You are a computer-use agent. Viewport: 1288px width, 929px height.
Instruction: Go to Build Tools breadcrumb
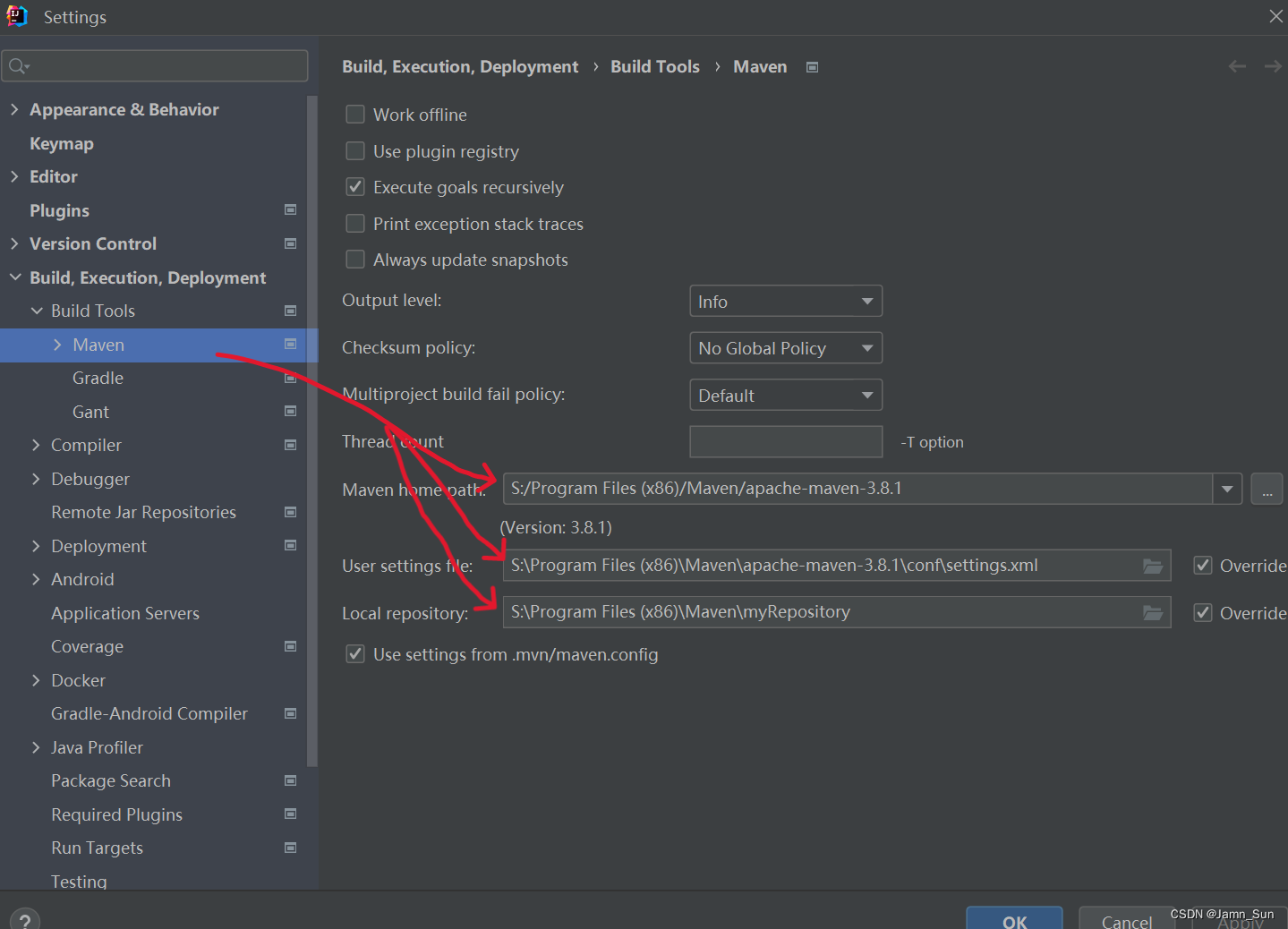(655, 66)
